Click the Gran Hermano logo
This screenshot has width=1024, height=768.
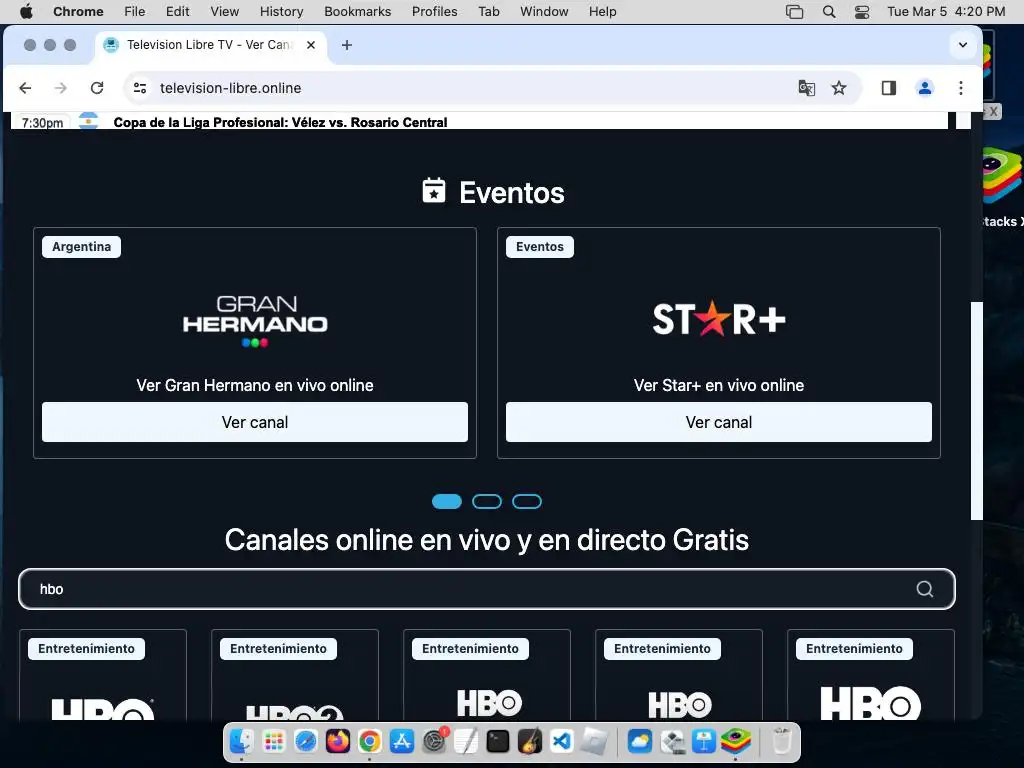point(255,321)
